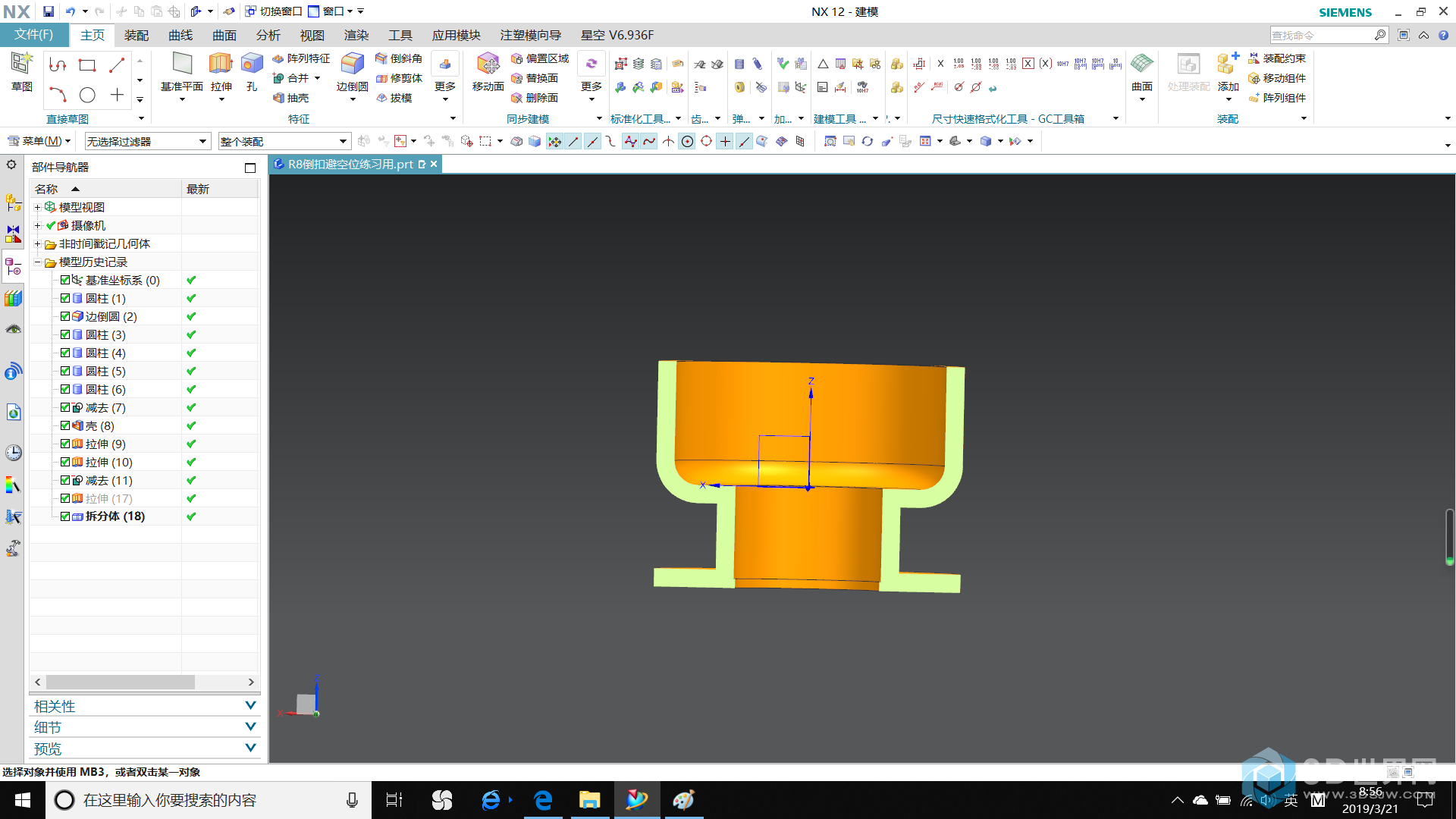Open the History clock sidebar icon

[13, 453]
